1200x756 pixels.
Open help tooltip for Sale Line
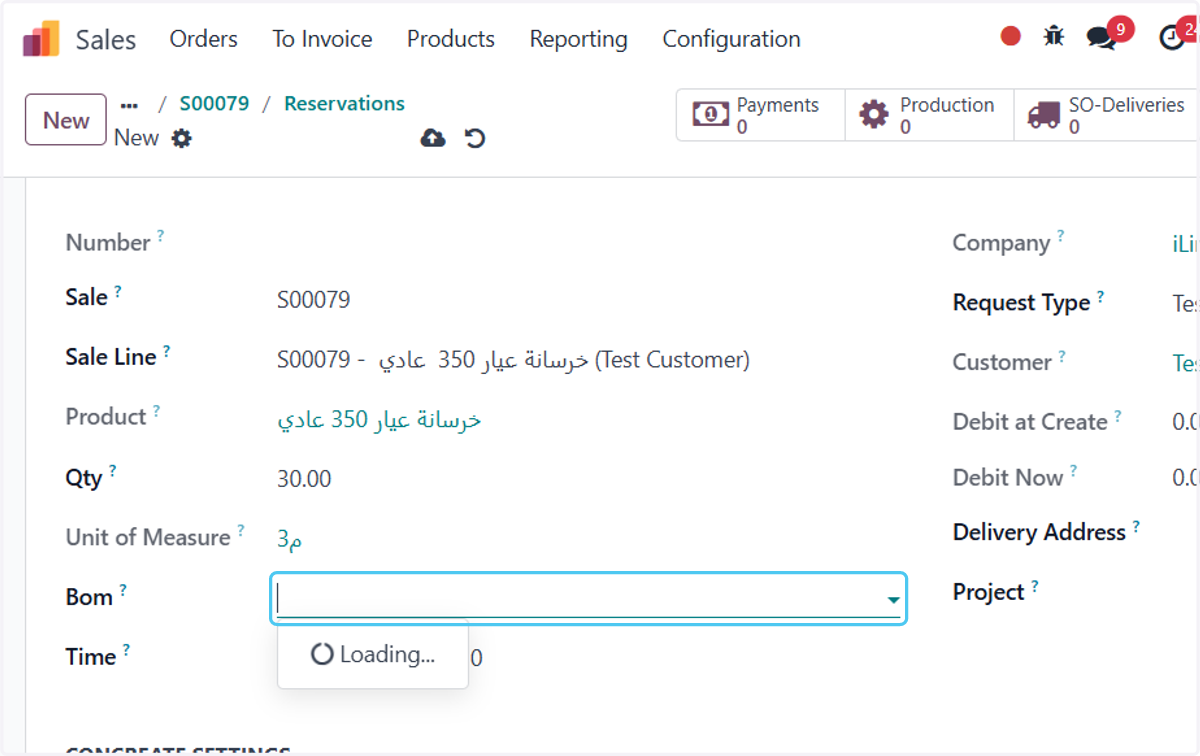tap(166, 350)
